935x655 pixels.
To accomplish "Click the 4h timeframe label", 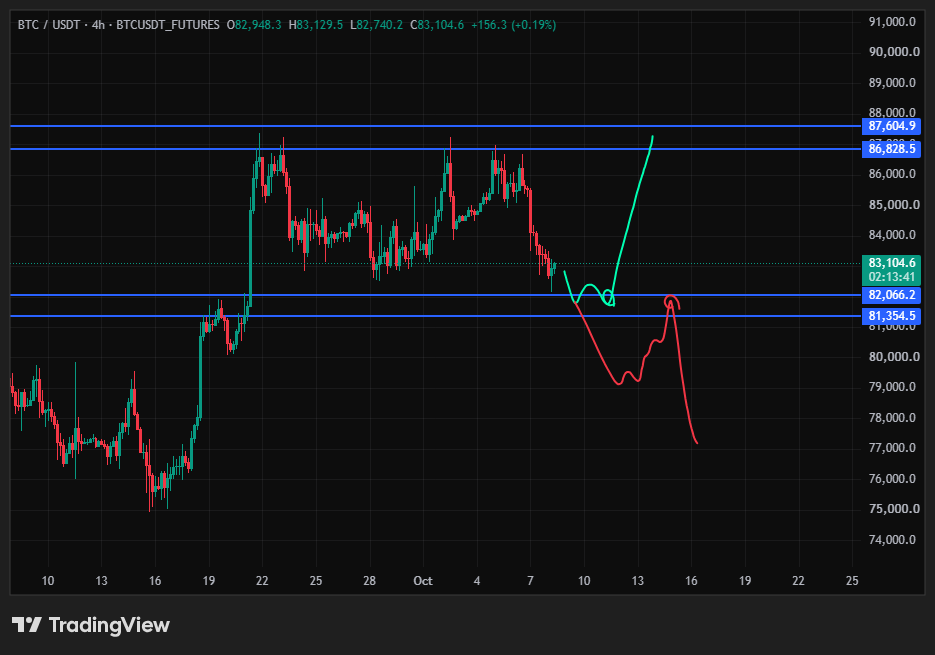I will pos(98,25).
